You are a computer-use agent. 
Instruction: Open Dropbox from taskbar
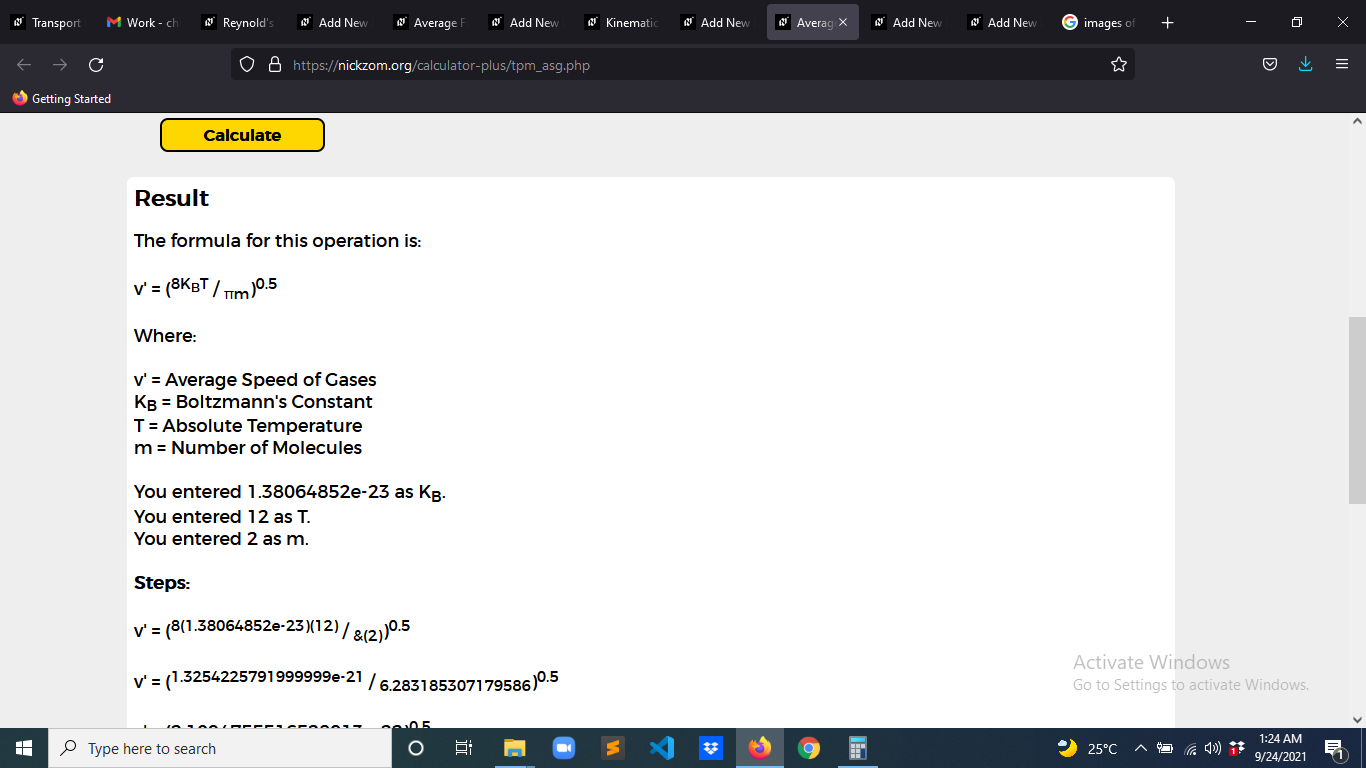(711, 748)
